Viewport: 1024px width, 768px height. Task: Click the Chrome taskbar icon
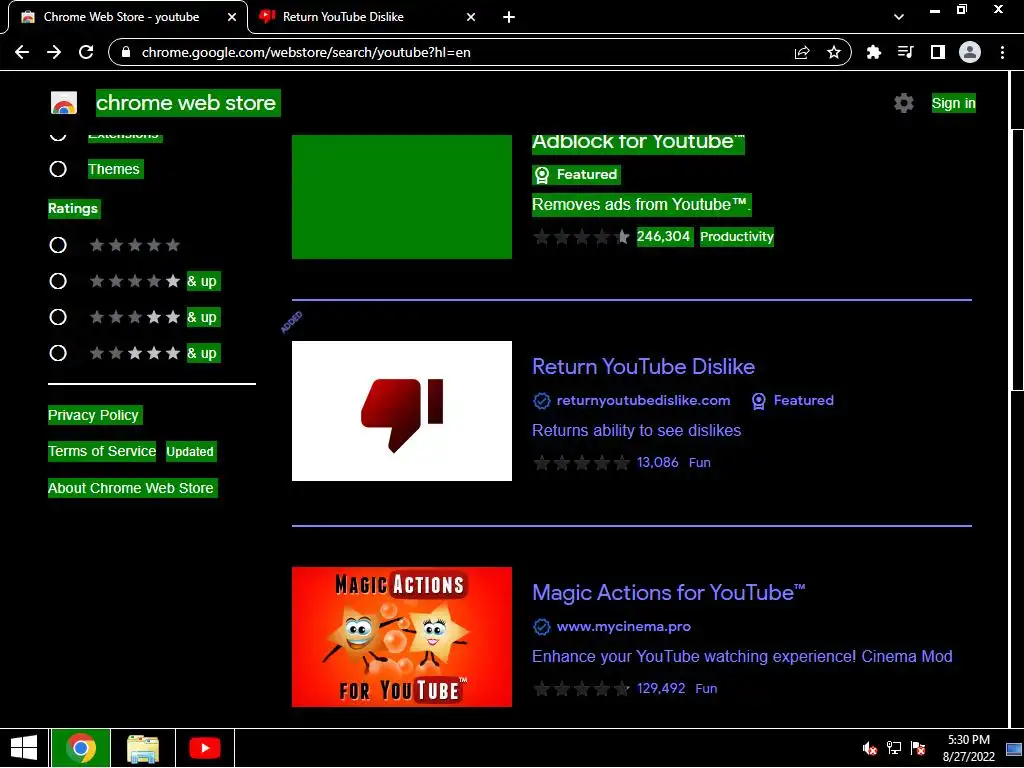(81, 748)
